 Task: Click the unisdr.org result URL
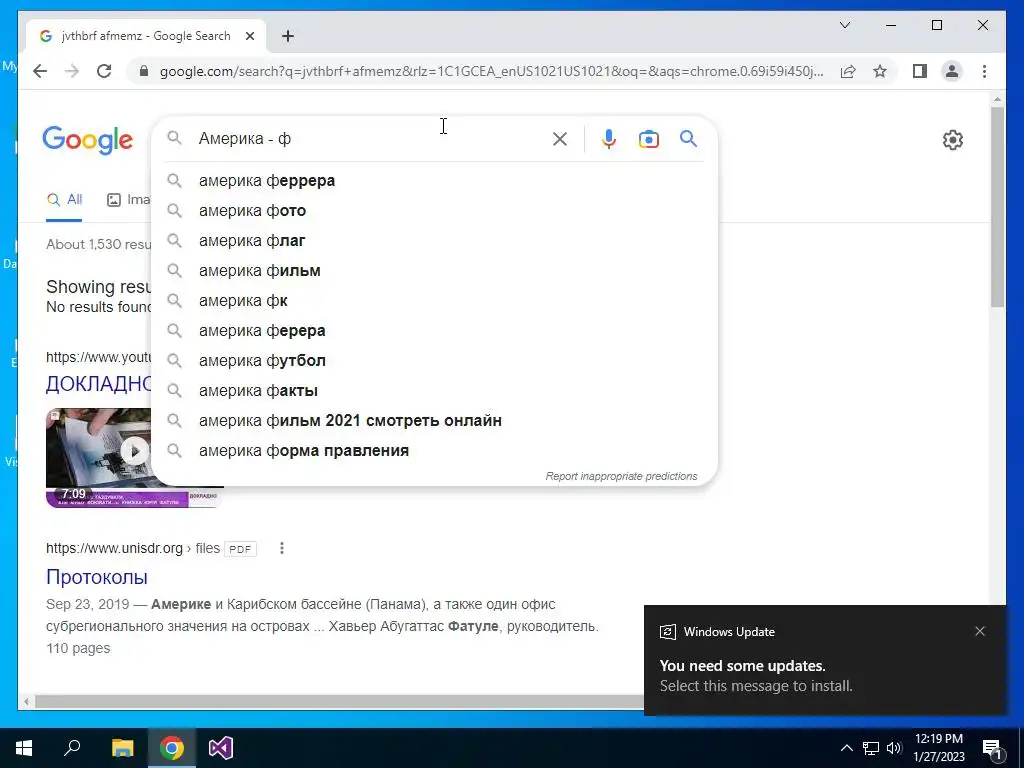(133, 549)
